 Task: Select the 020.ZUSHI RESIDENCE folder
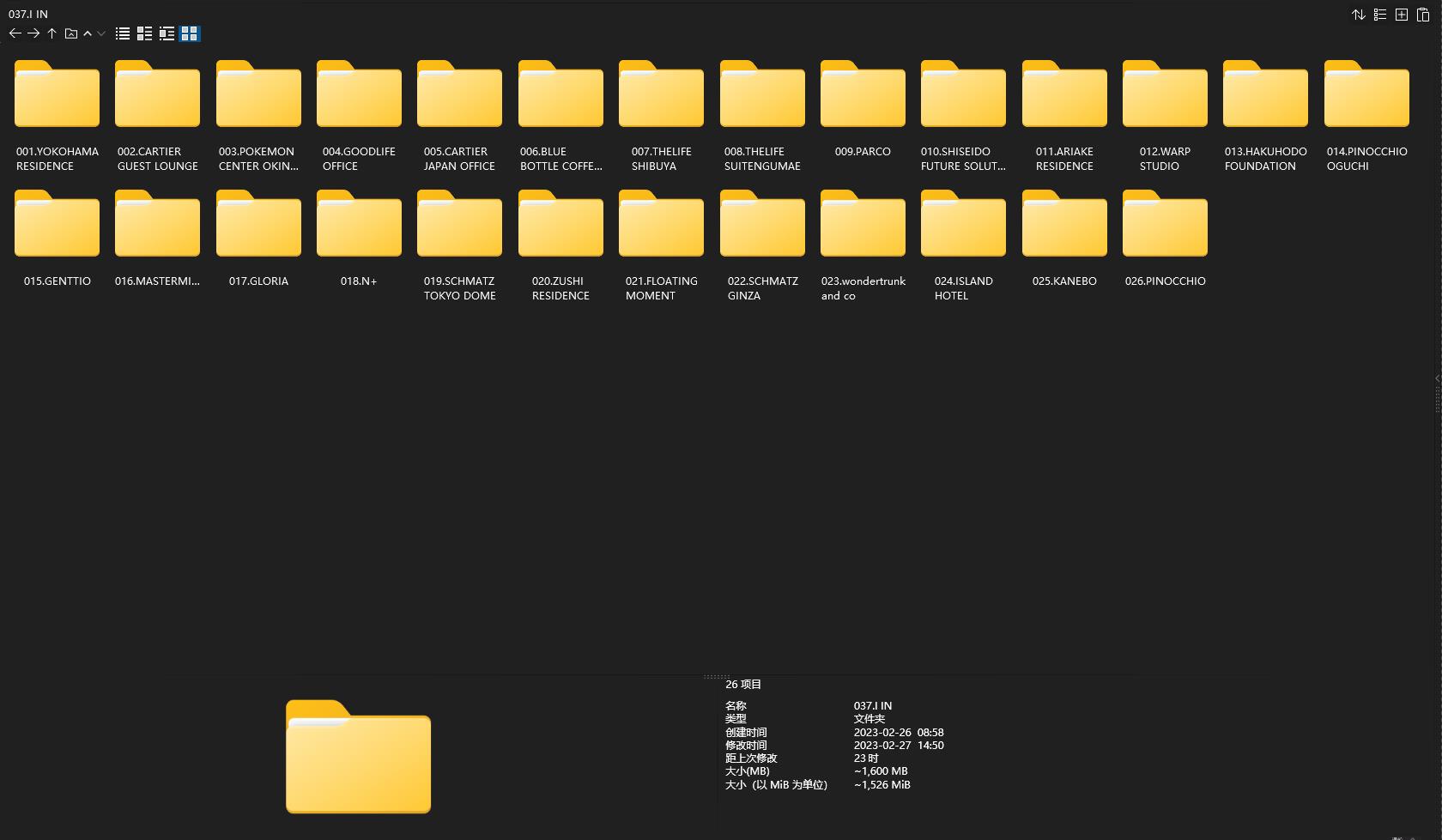(x=560, y=245)
